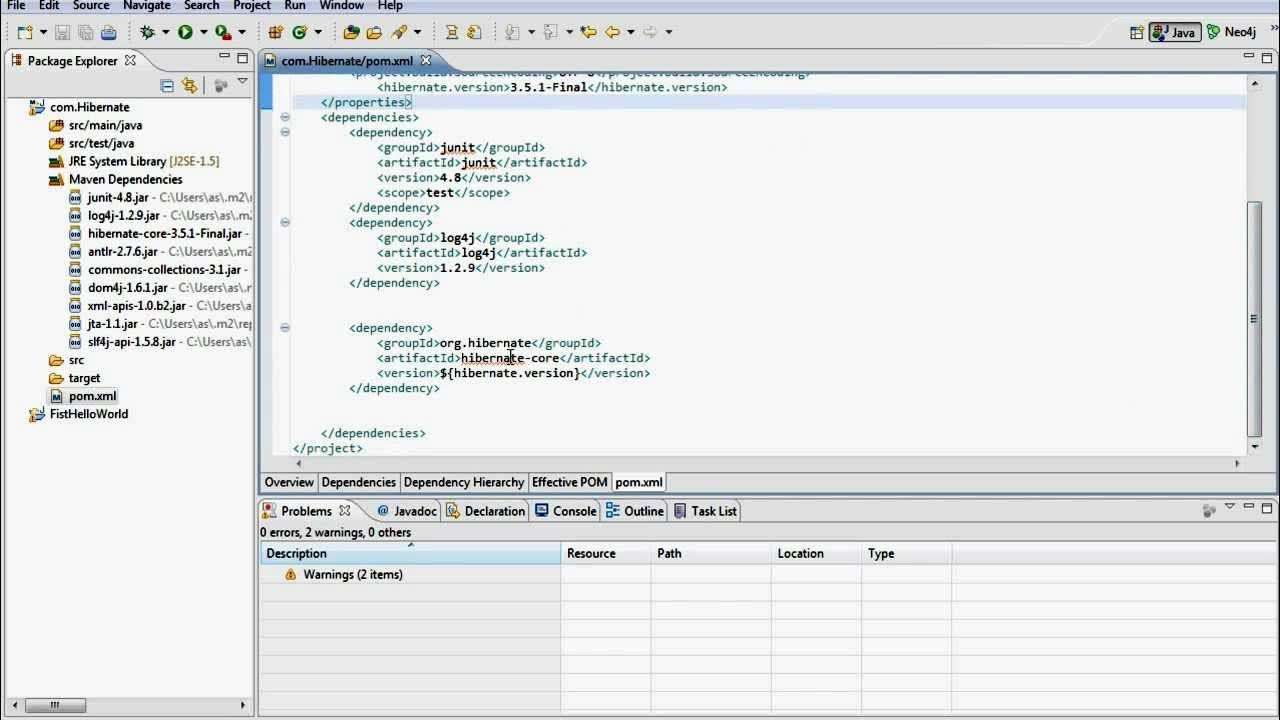Click the Open Type icon
Screen dimensions: 1280x720
click(351, 32)
